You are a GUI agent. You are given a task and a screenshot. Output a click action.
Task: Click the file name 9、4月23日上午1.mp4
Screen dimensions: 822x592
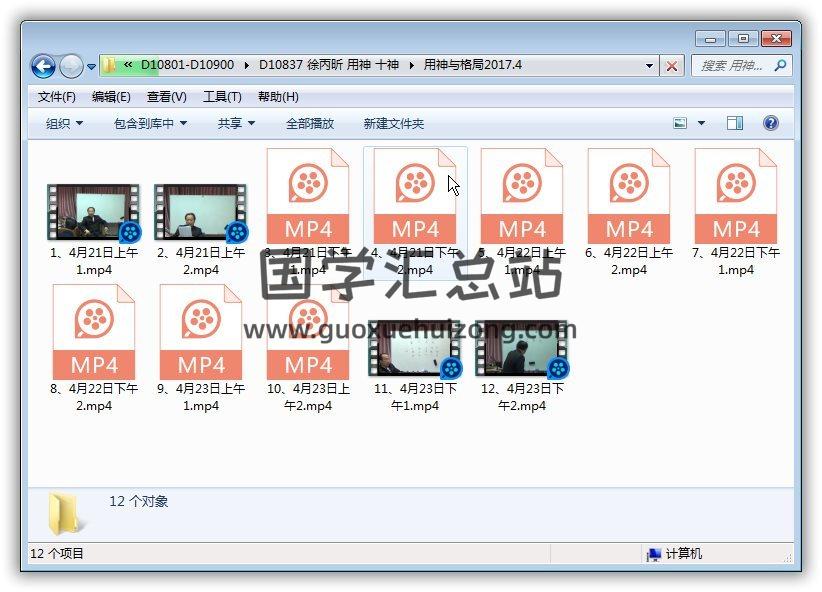[201, 397]
